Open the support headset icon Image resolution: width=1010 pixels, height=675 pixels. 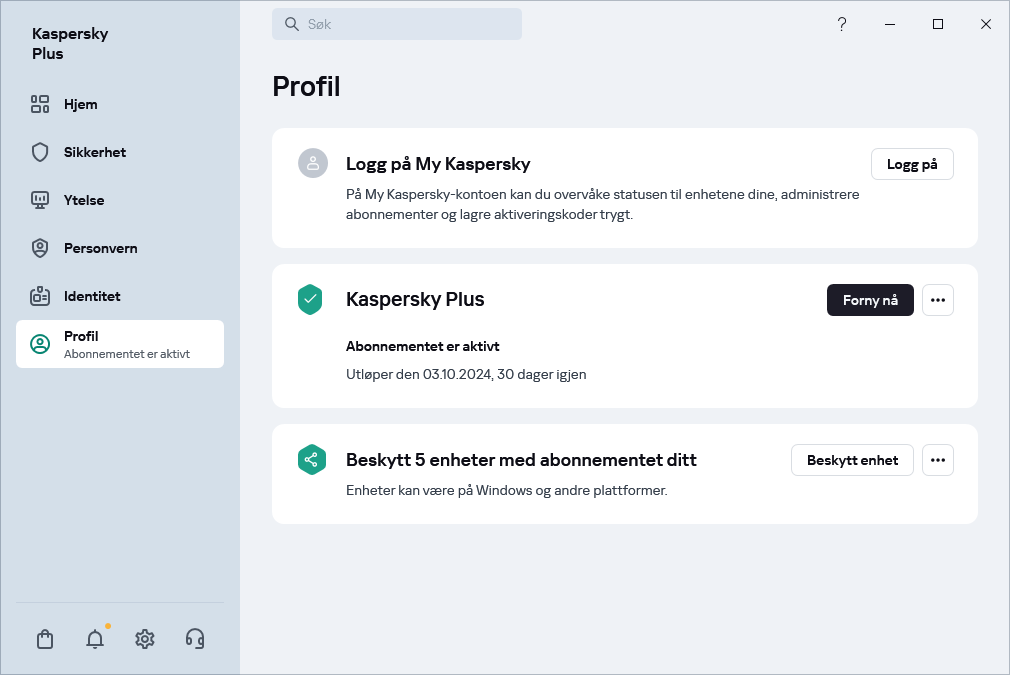(195, 639)
